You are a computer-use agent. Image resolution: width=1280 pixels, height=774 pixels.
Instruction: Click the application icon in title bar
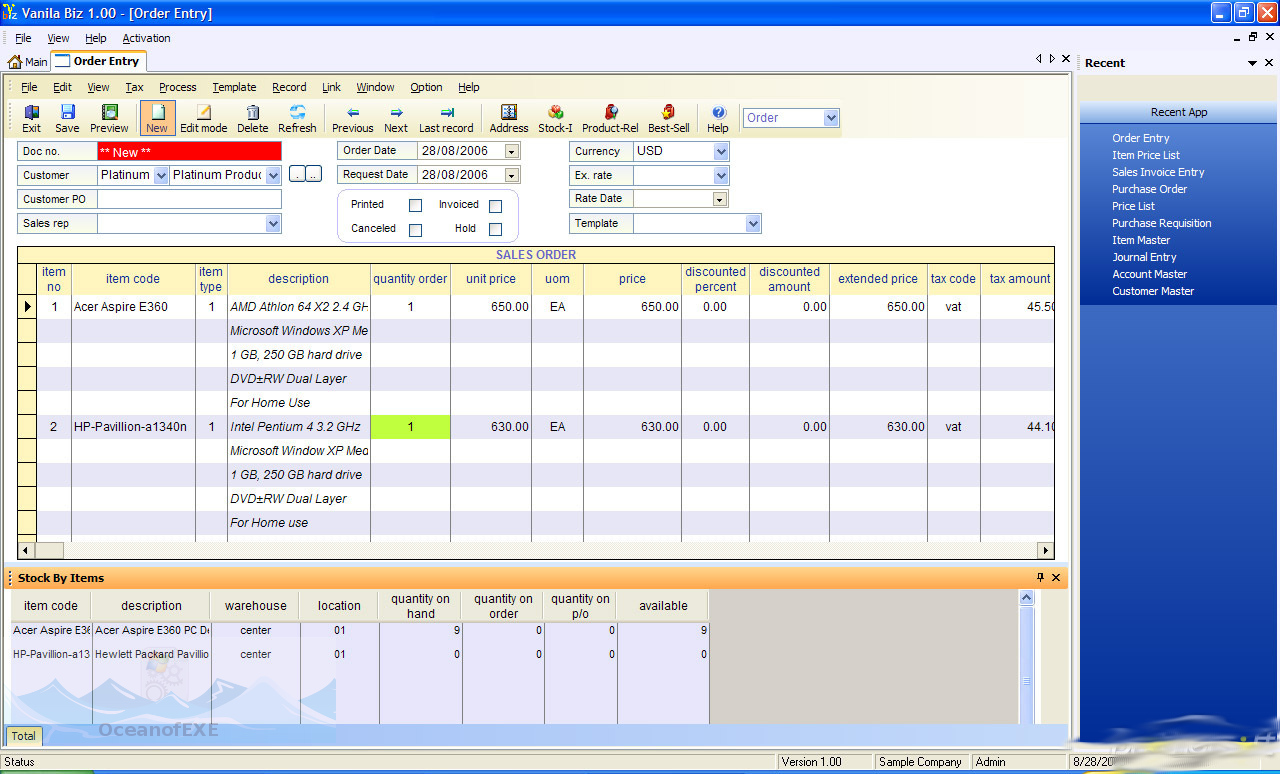pos(10,13)
